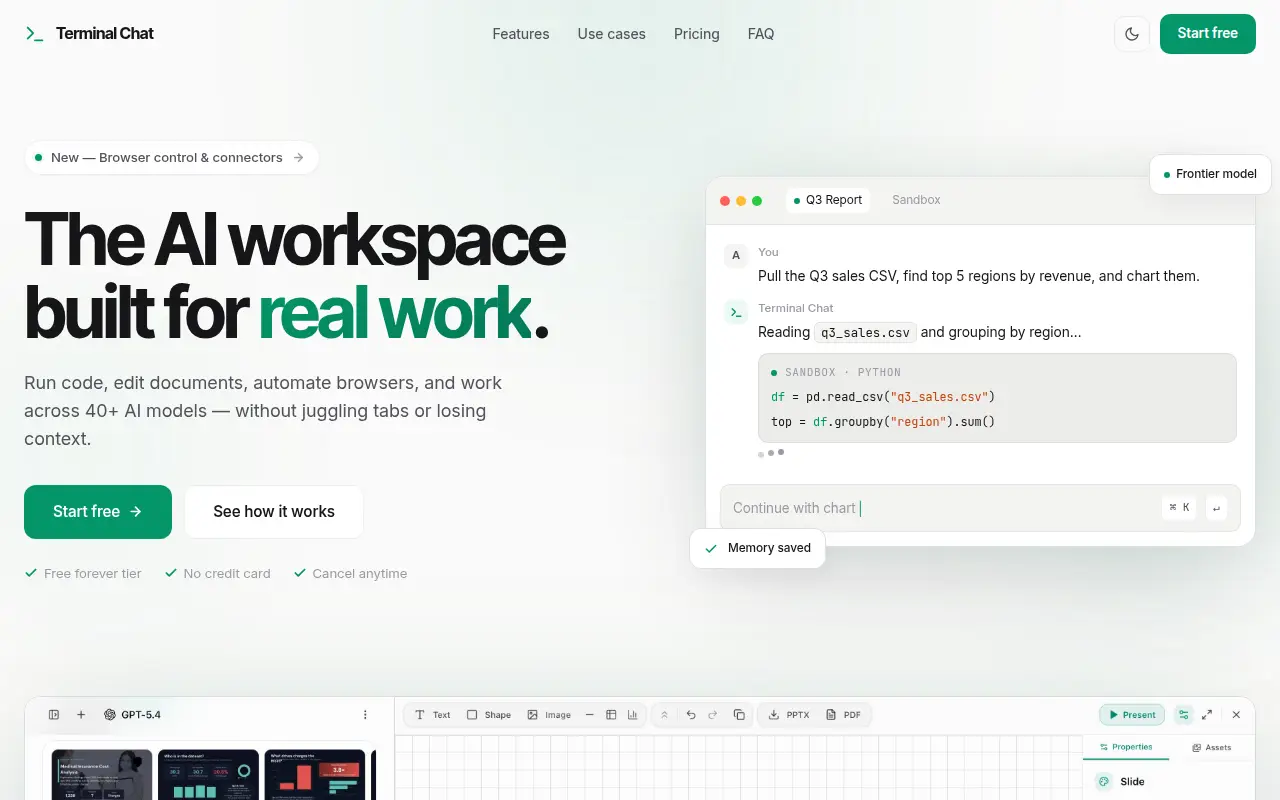Click the Terminal Chat prompt logo icon
The width and height of the screenshot is (1280, 800).
point(35,34)
